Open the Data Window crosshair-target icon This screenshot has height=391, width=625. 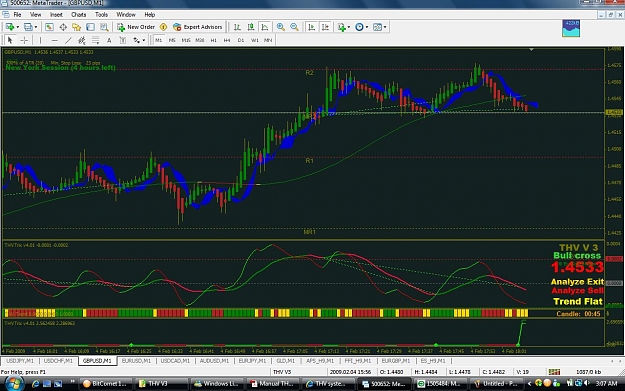(63, 27)
